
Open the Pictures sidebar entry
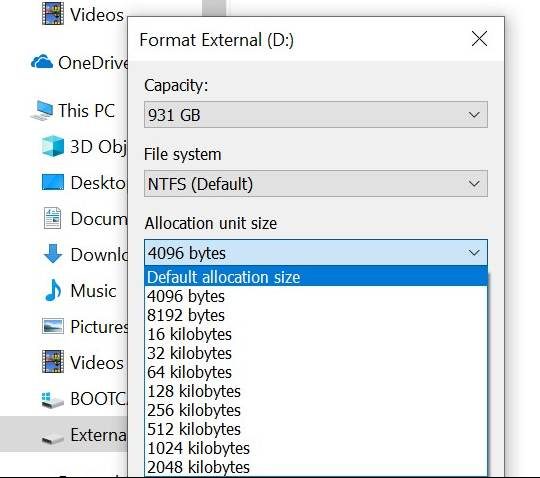99,326
